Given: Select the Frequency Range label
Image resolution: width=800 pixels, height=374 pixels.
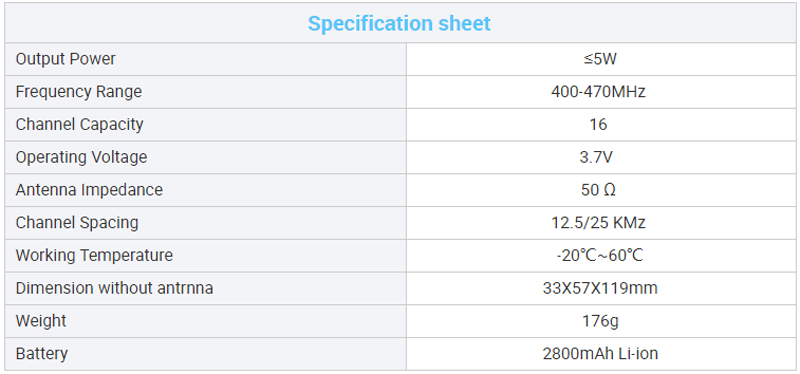Looking at the screenshot, I should coord(79,92).
